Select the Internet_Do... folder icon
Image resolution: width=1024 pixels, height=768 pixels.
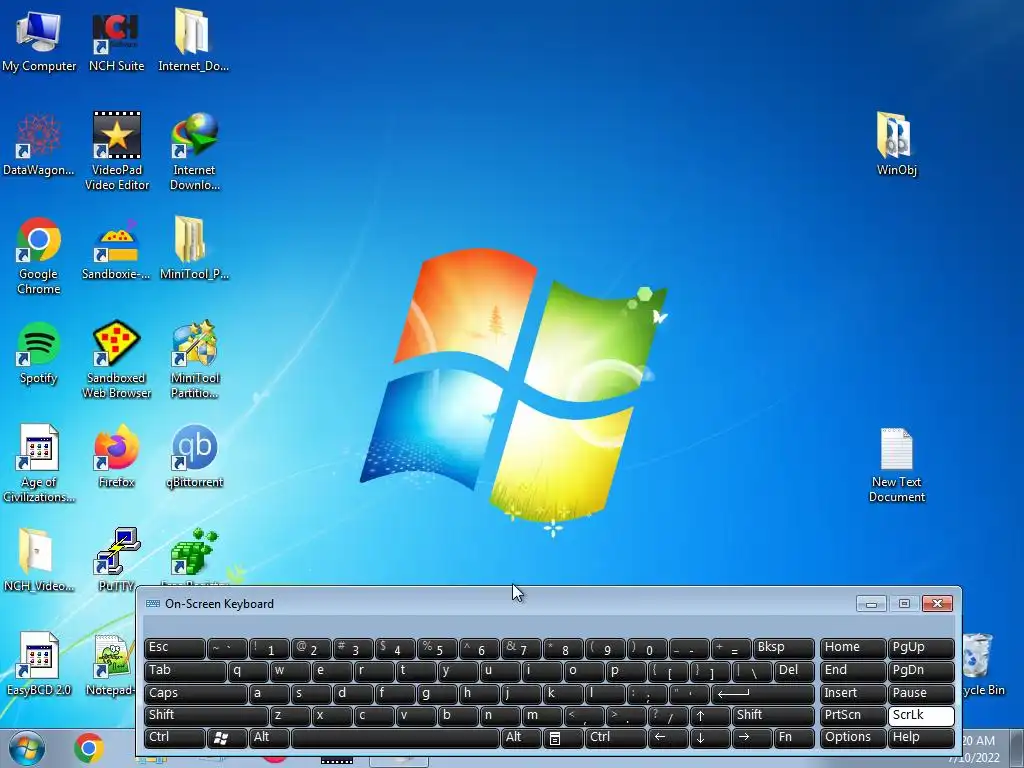193,40
